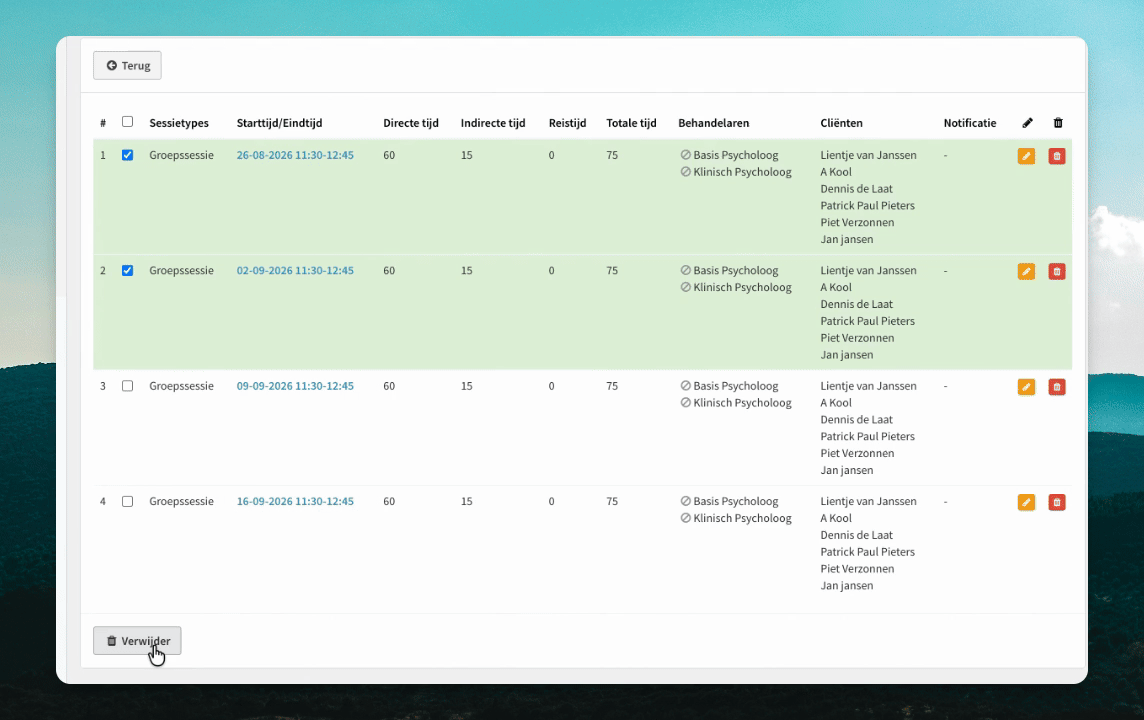Click direct time value 60 in row 1
The width and height of the screenshot is (1144, 720).
tap(389, 155)
